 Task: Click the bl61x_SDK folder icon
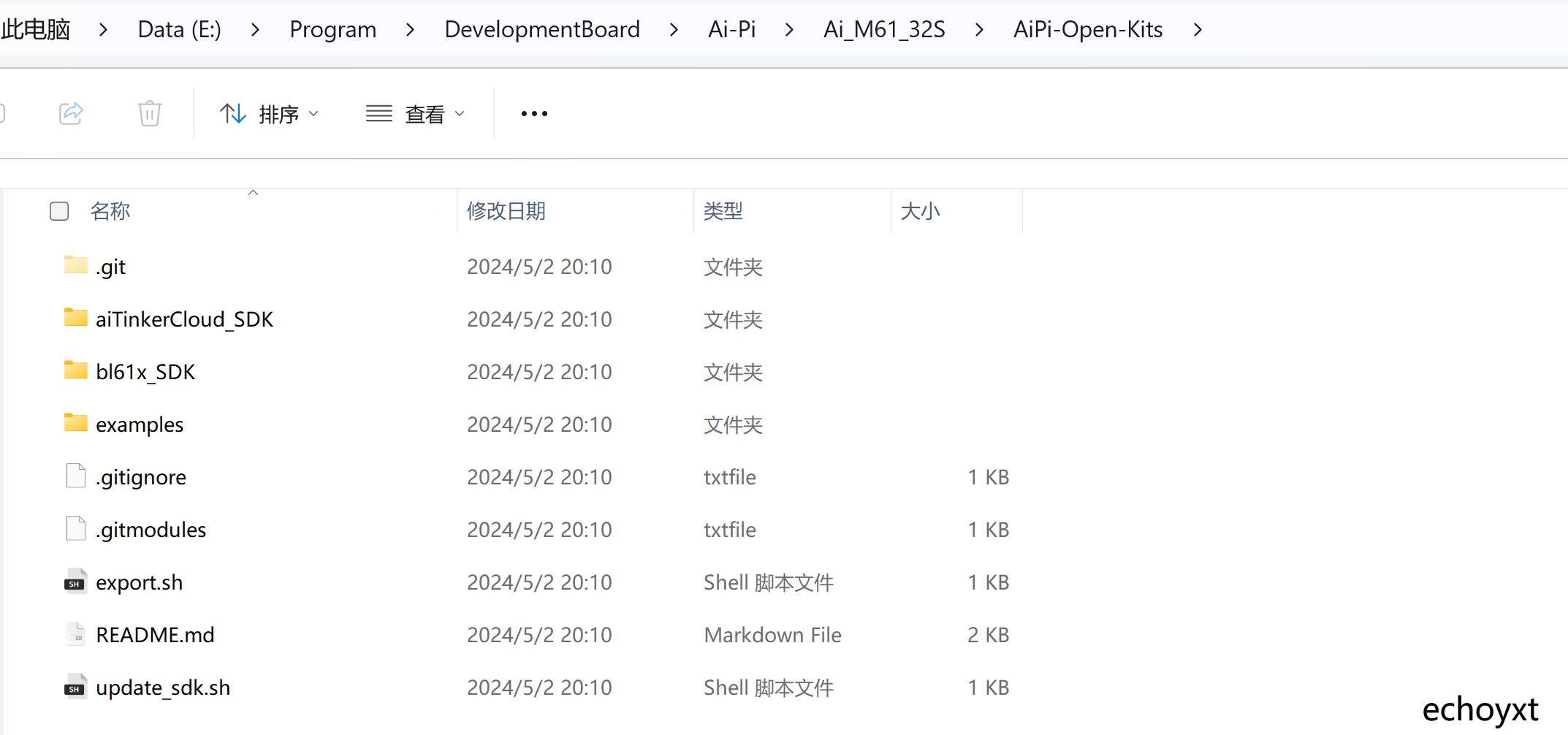click(x=75, y=370)
